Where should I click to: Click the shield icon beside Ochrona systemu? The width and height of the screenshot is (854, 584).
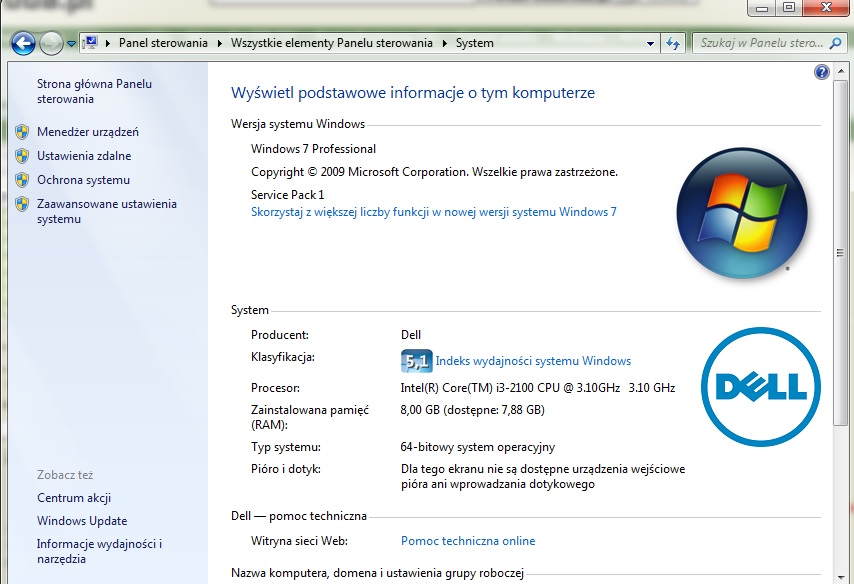tap(22, 180)
